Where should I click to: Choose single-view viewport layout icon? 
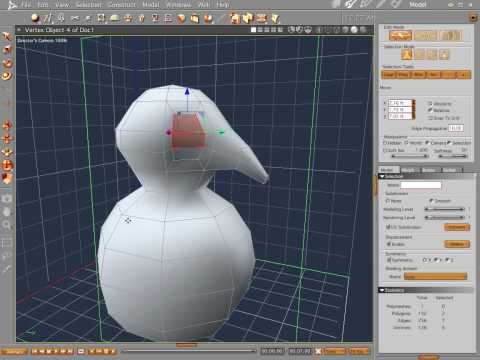click(x=253, y=30)
